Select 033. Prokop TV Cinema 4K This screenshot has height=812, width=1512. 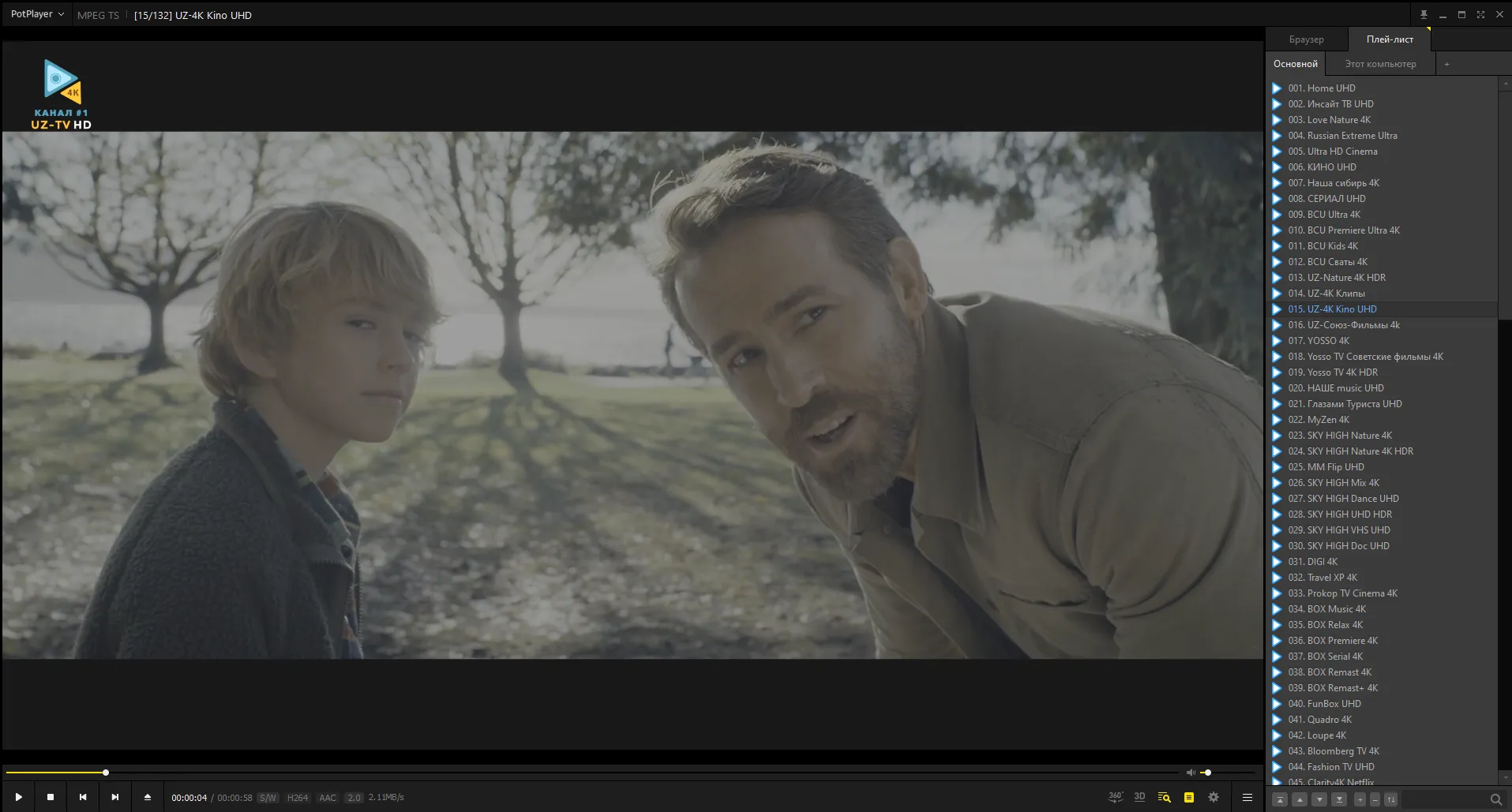point(1382,593)
